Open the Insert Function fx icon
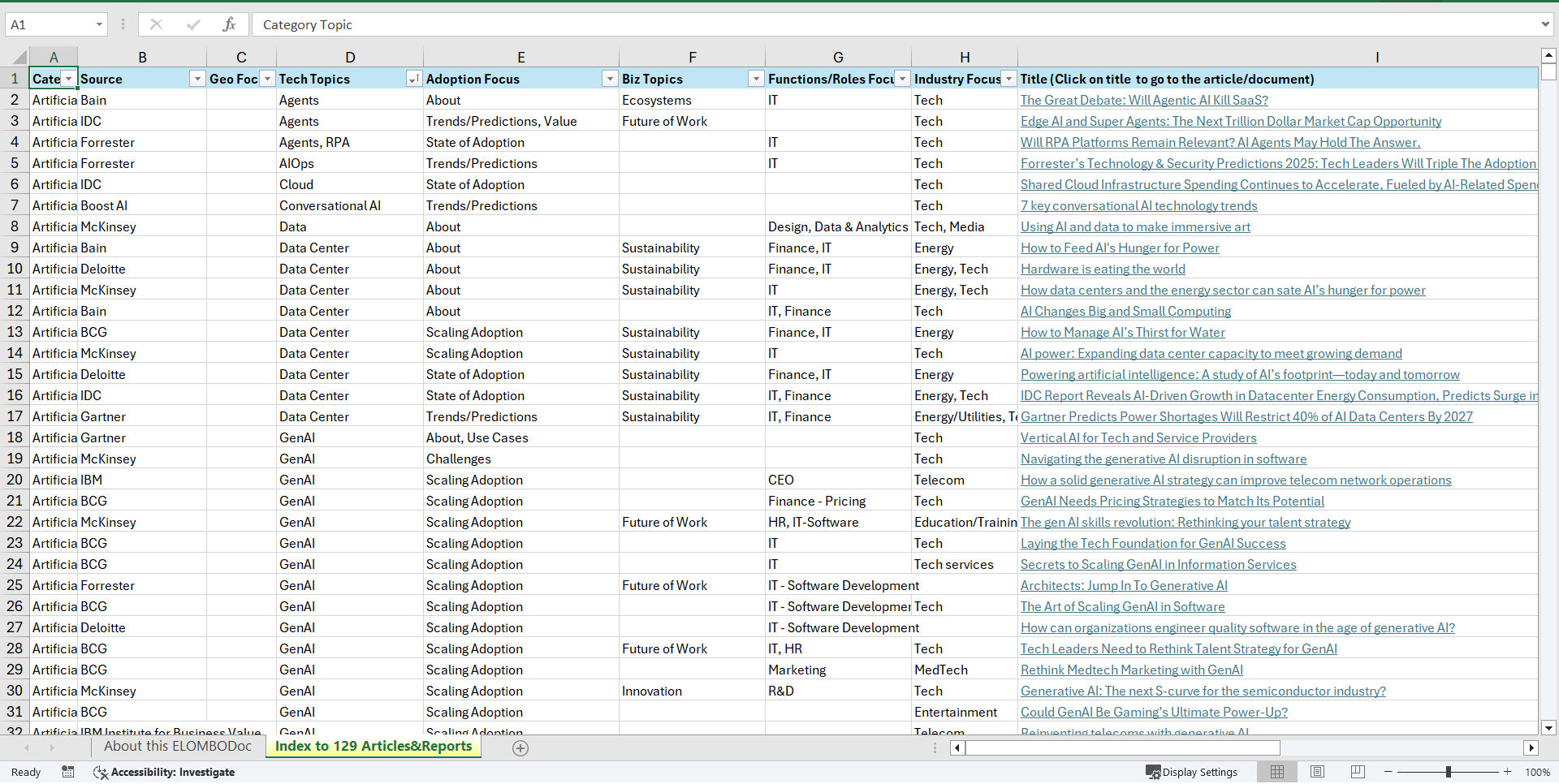This screenshot has height=784, width=1559. [x=229, y=24]
